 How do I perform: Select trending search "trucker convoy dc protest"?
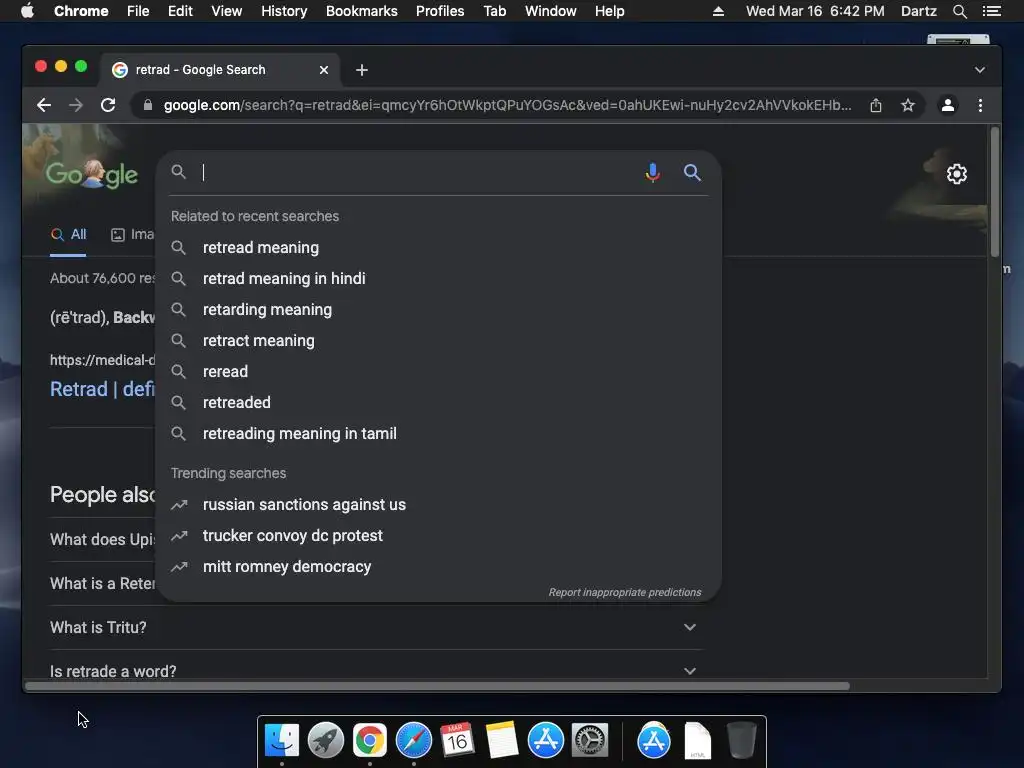tap(439, 536)
